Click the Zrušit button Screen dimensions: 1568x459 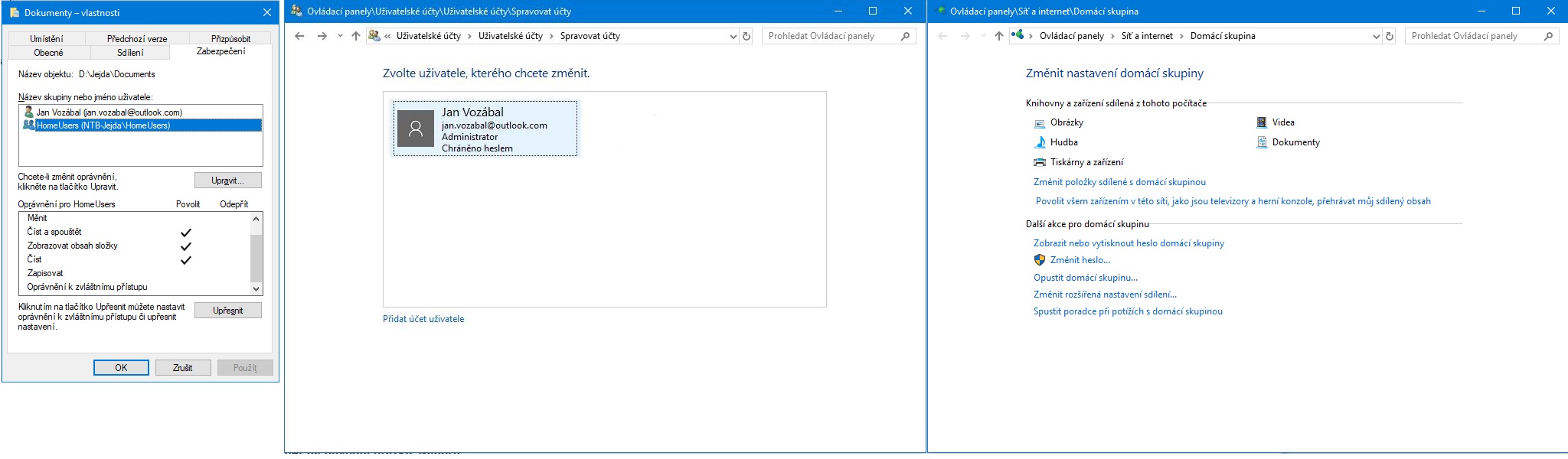tap(183, 368)
